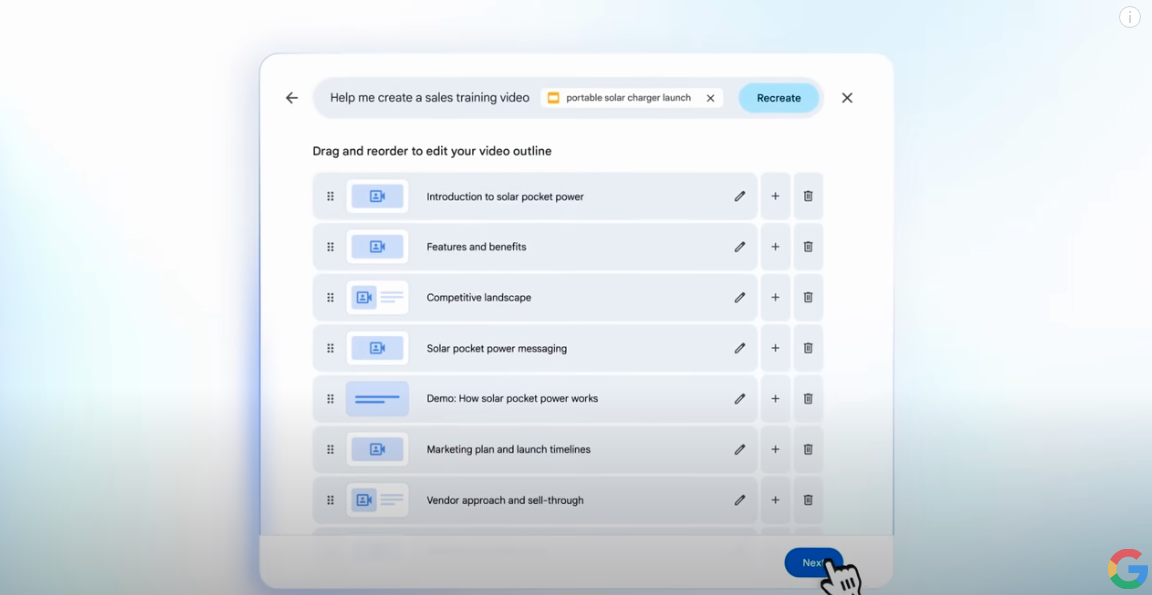Delete the 'Vendor approach and sell-through' scene
The image size is (1152, 595).
click(808, 501)
